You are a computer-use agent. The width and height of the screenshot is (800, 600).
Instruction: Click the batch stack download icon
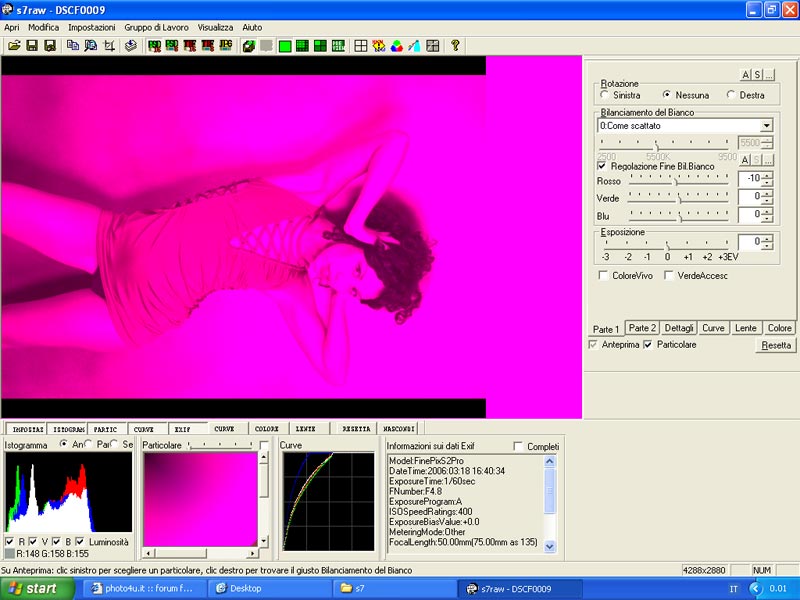(x=131, y=45)
